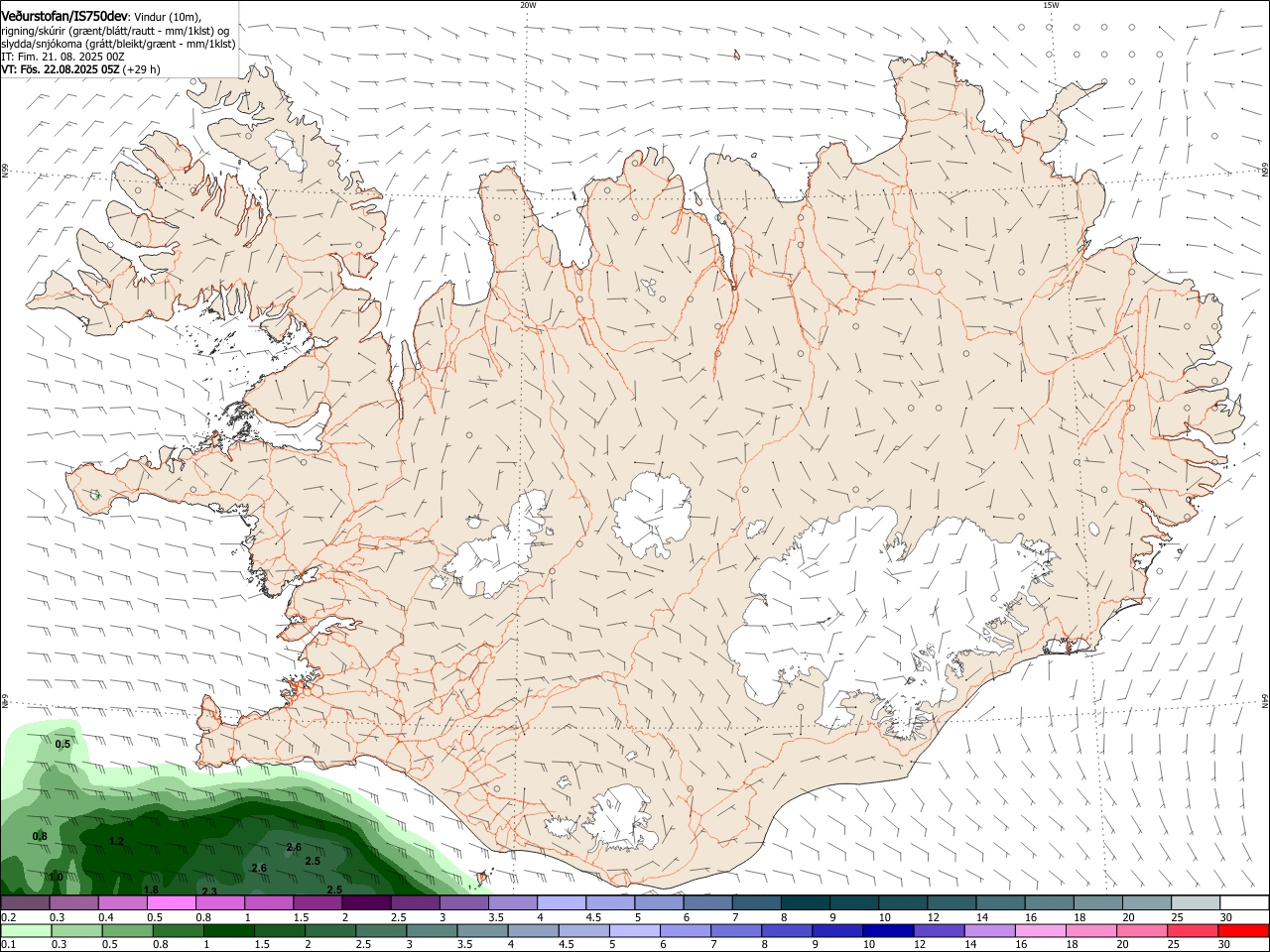Screen dimensions: 1270x952
Task: Click the 'VT: Fös. 22.08.2025 05Z' valid time
Action: tap(61, 69)
